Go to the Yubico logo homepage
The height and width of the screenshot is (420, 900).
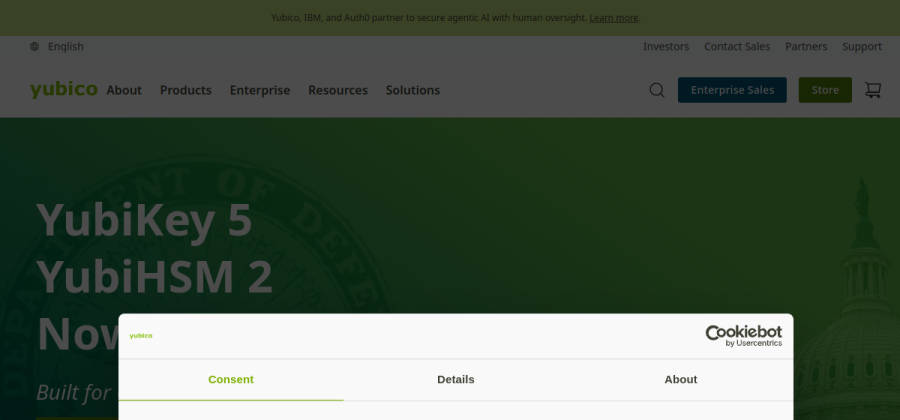[x=64, y=90]
